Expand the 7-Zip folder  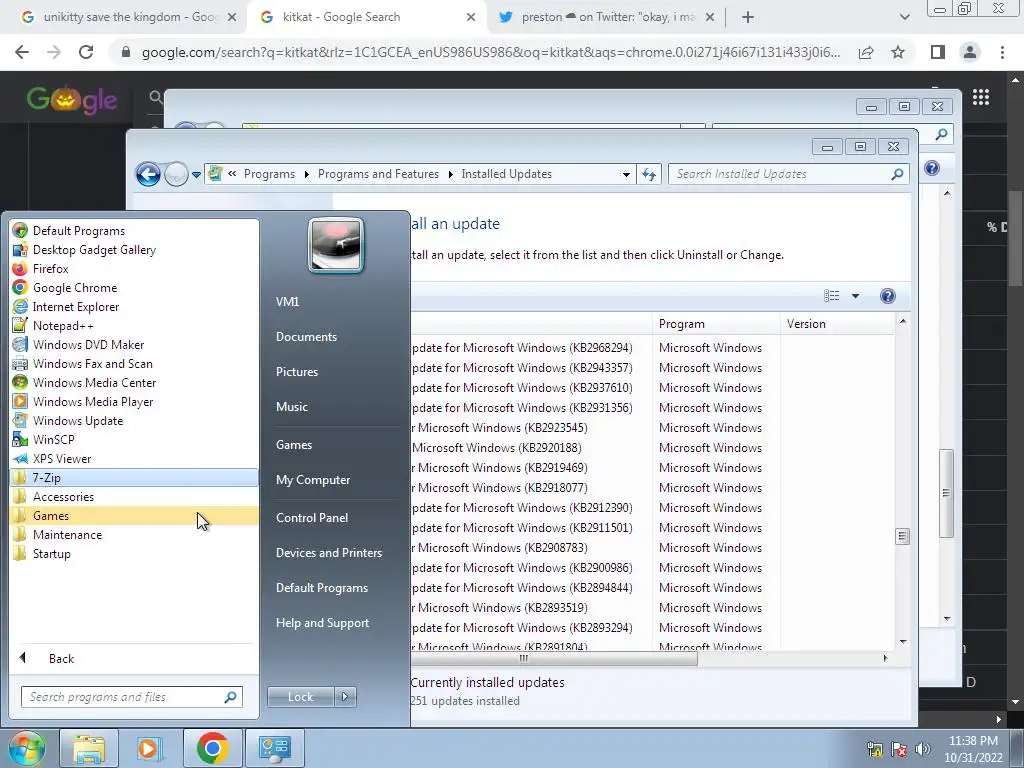[134, 477]
